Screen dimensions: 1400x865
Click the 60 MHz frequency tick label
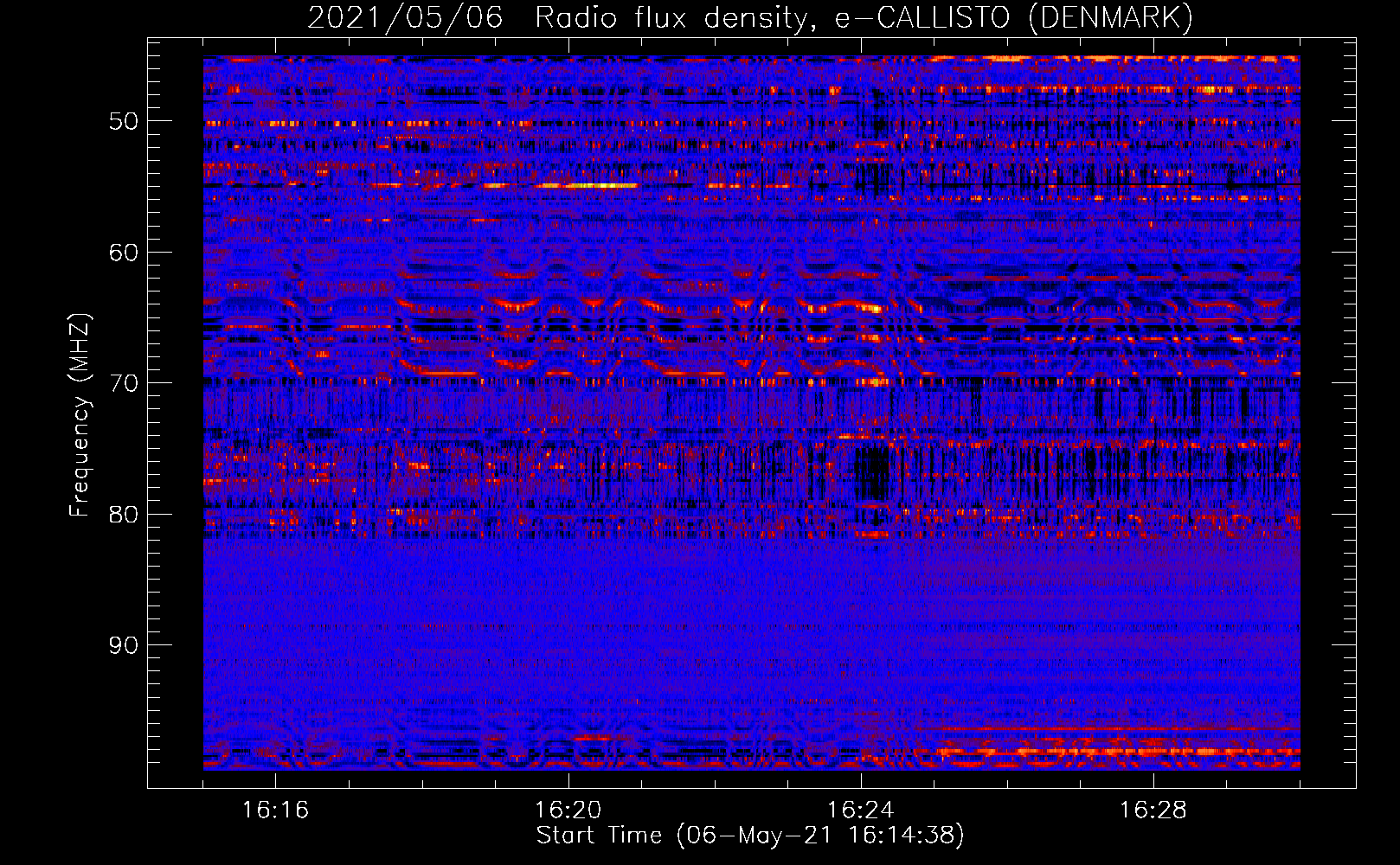click(x=123, y=253)
